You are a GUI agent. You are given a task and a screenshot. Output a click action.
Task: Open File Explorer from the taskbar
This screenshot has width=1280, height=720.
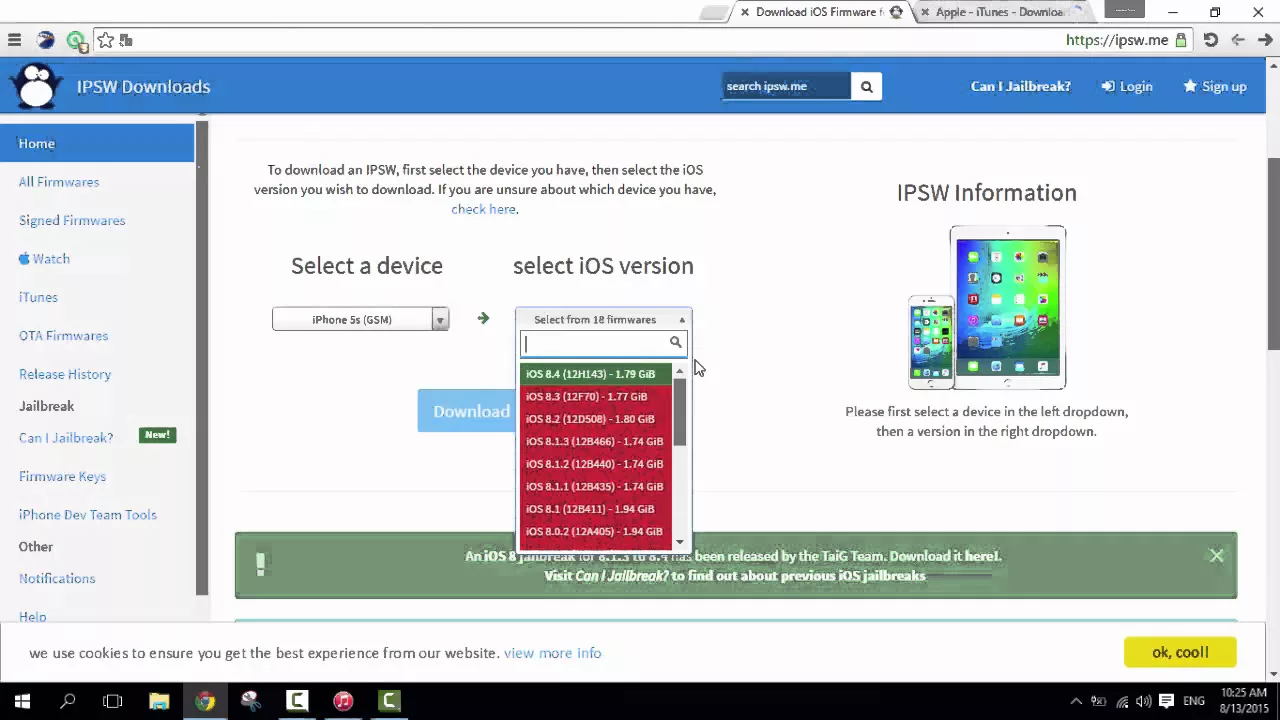pyautogui.click(x=159, y=701)
